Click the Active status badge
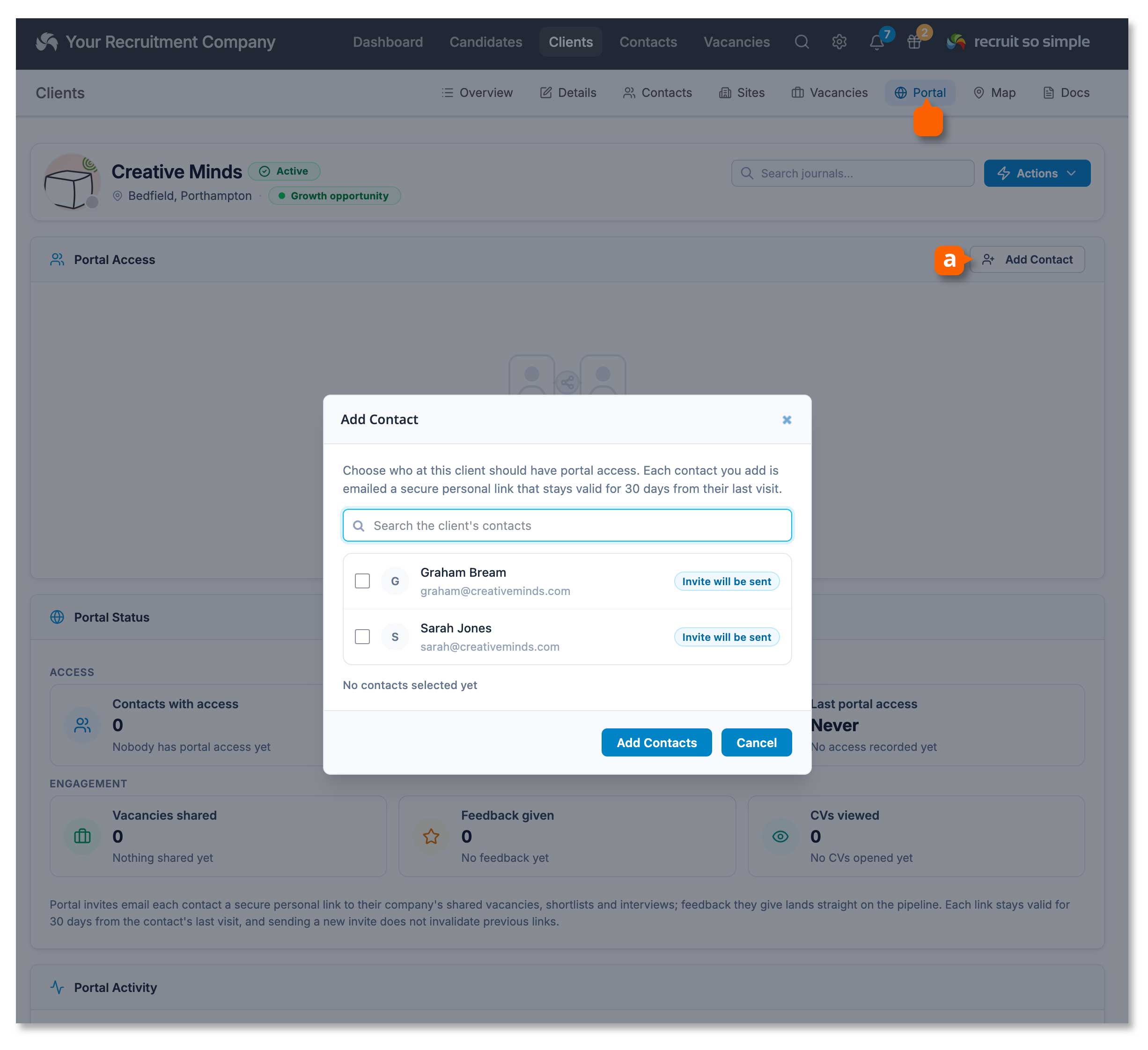This screenshot has height=1050, width=1148. (284, 171)
